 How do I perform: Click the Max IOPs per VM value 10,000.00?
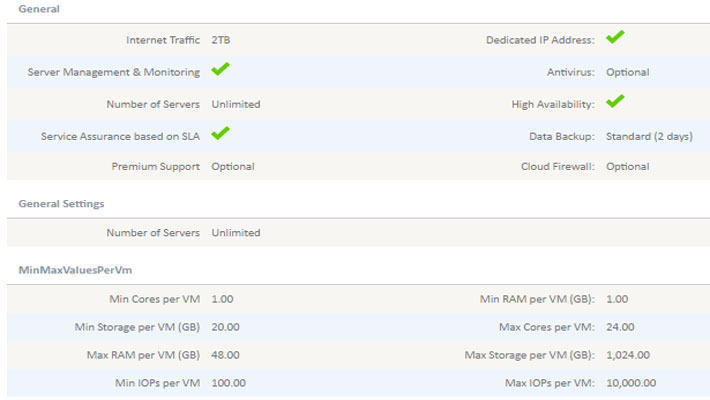631,383
